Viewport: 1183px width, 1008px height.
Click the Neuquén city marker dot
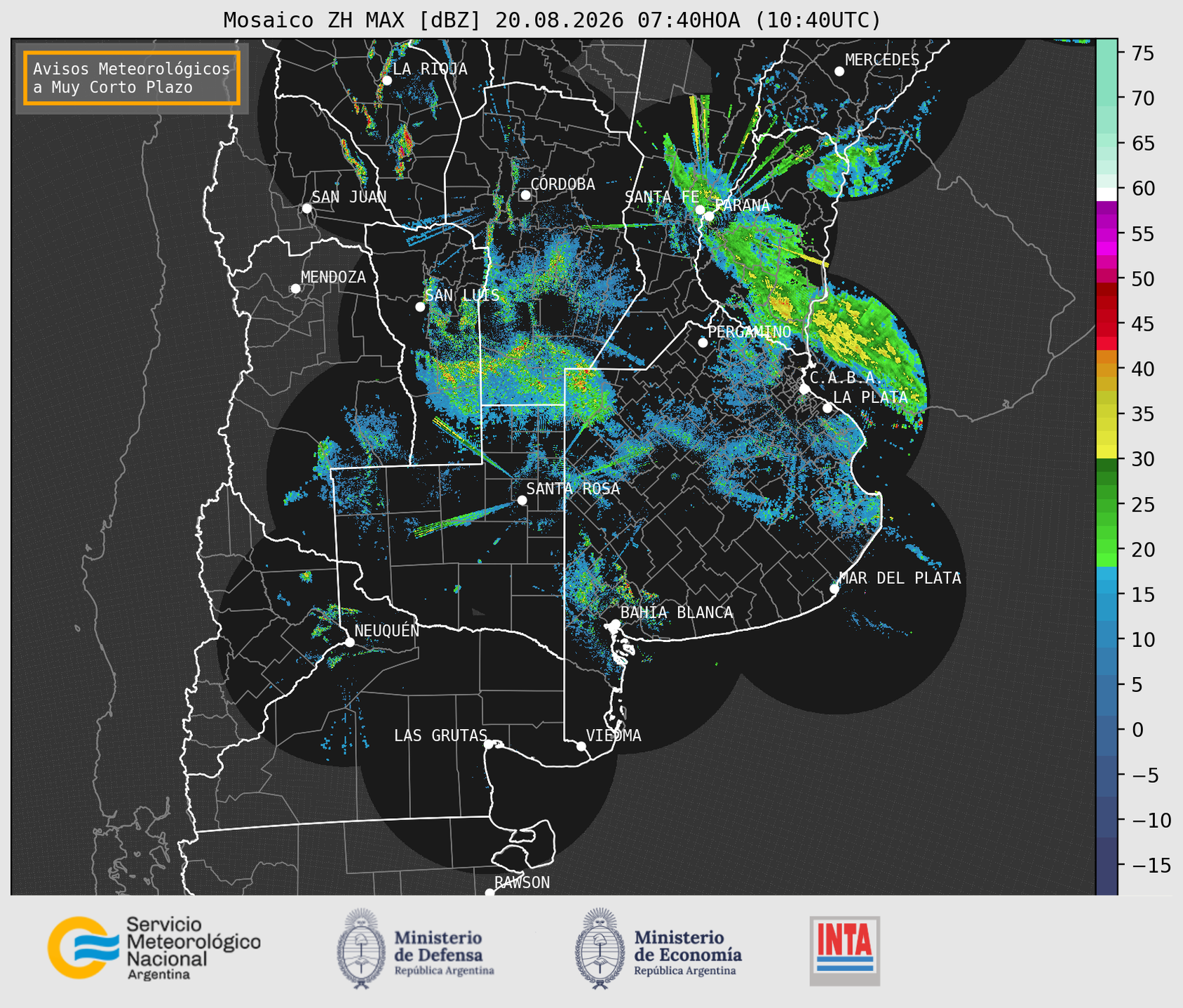coord(349,642)
